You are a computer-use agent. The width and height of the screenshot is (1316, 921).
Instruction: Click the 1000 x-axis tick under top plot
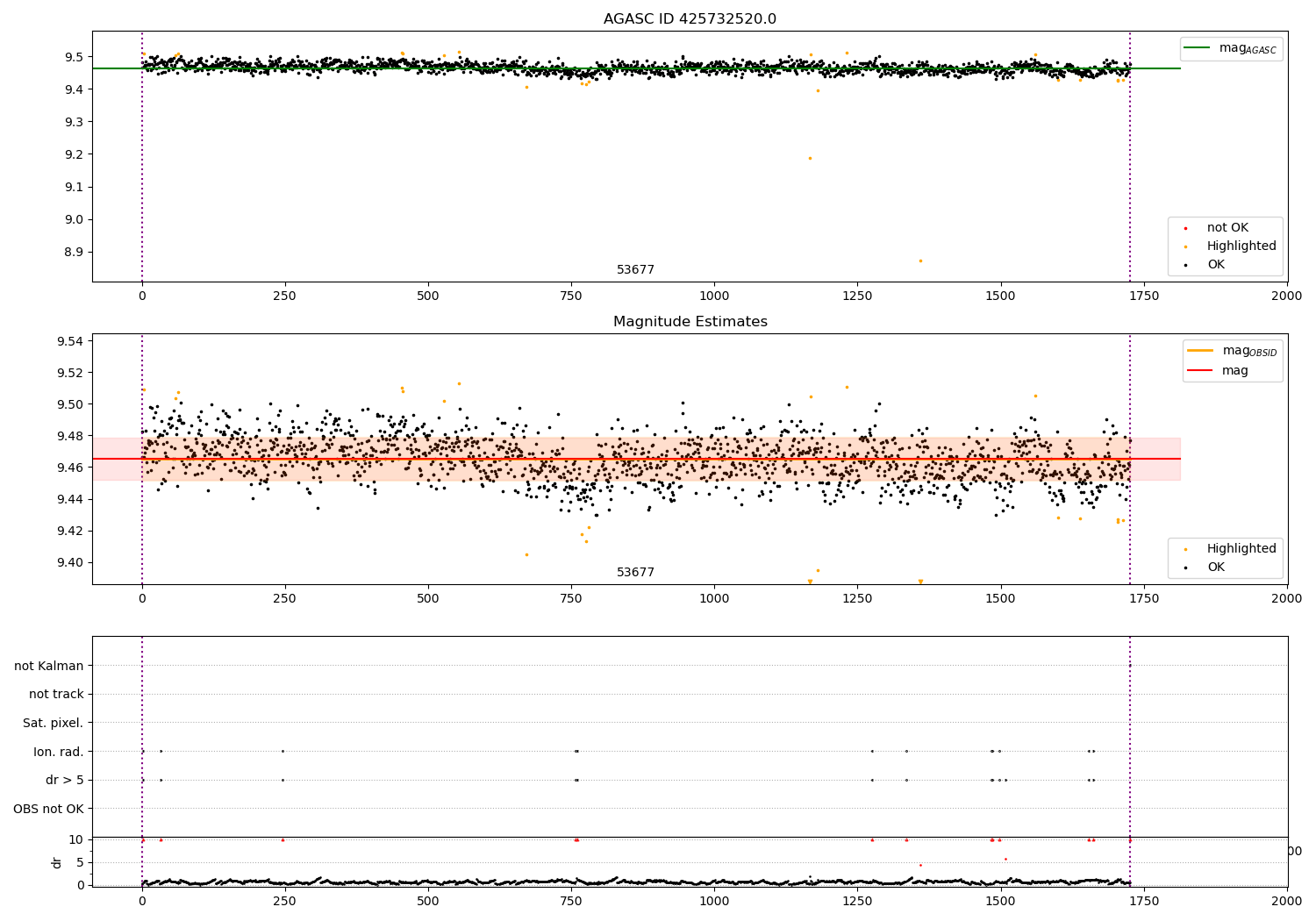(714, 296)
